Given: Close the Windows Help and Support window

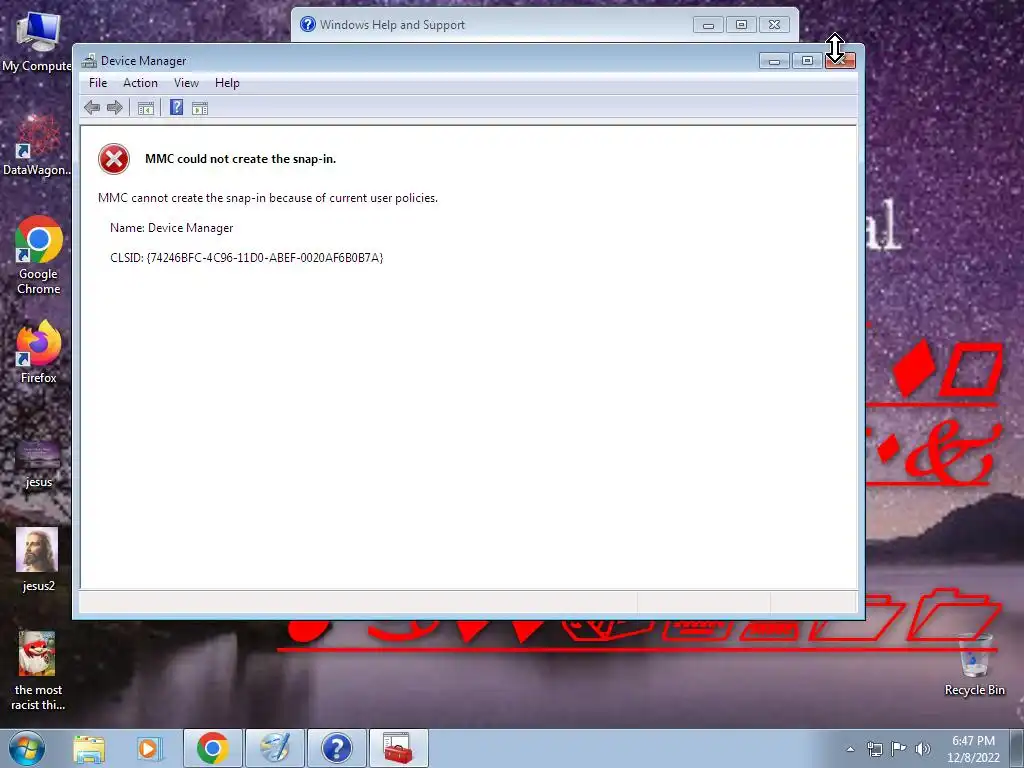Looking at the screenshot, I should (774, 25).
